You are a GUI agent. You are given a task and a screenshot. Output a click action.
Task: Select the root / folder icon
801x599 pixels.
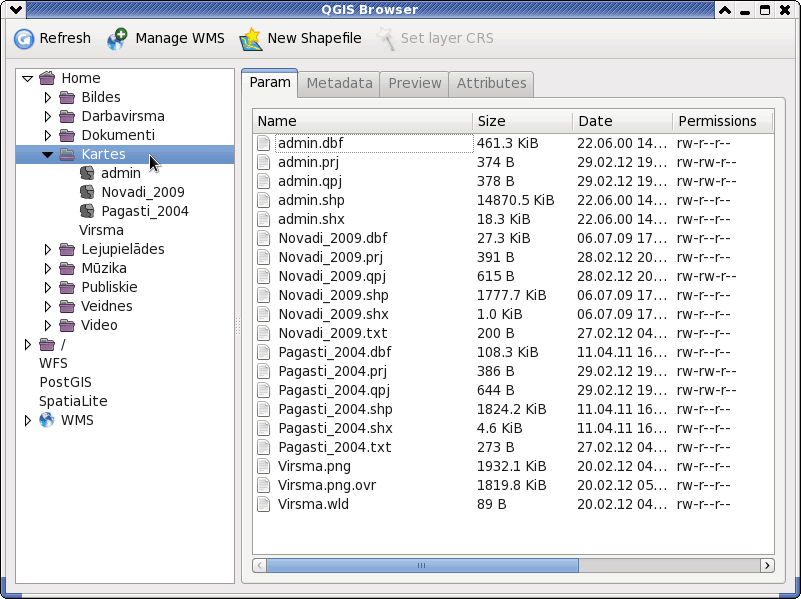(47, 345)
